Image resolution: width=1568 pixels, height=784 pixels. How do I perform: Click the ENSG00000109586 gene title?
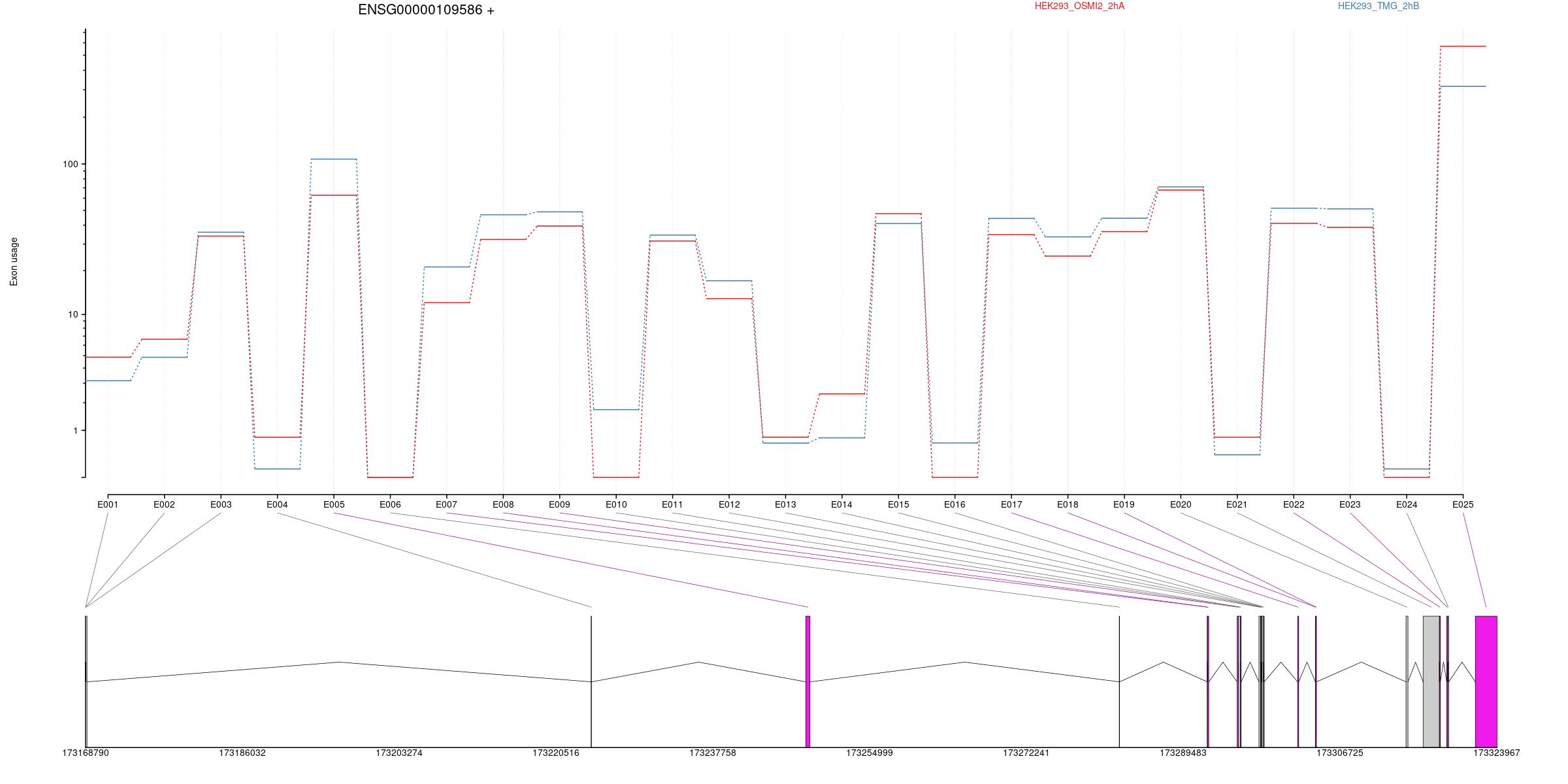(426, 10)
